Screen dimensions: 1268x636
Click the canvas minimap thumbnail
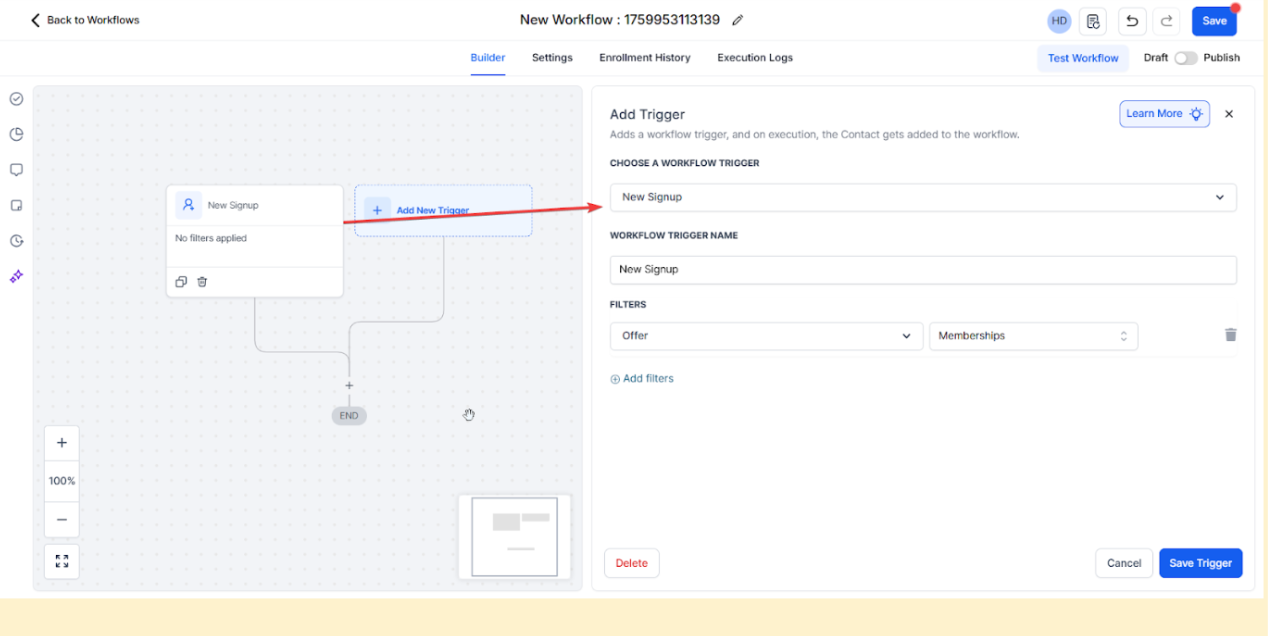coord(514,536)
